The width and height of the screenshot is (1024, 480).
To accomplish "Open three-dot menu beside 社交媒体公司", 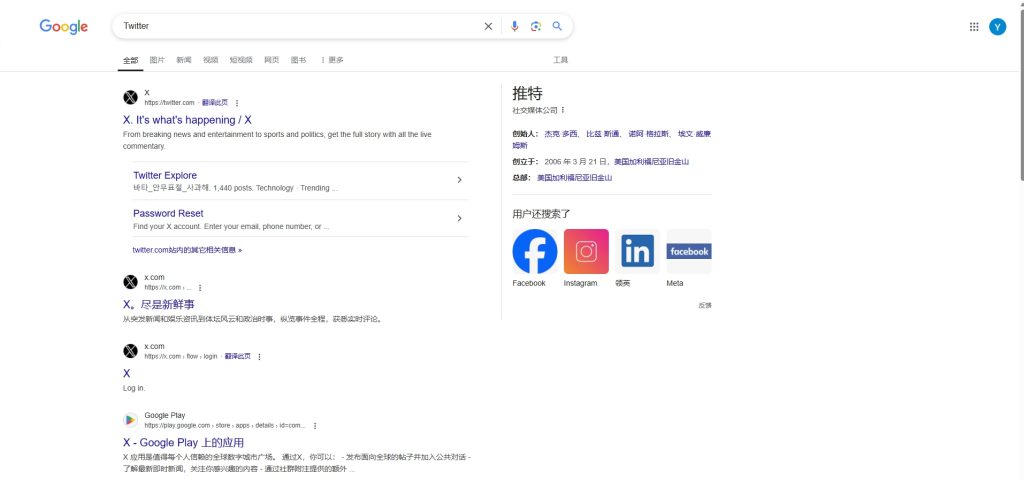I will [563, 110].
